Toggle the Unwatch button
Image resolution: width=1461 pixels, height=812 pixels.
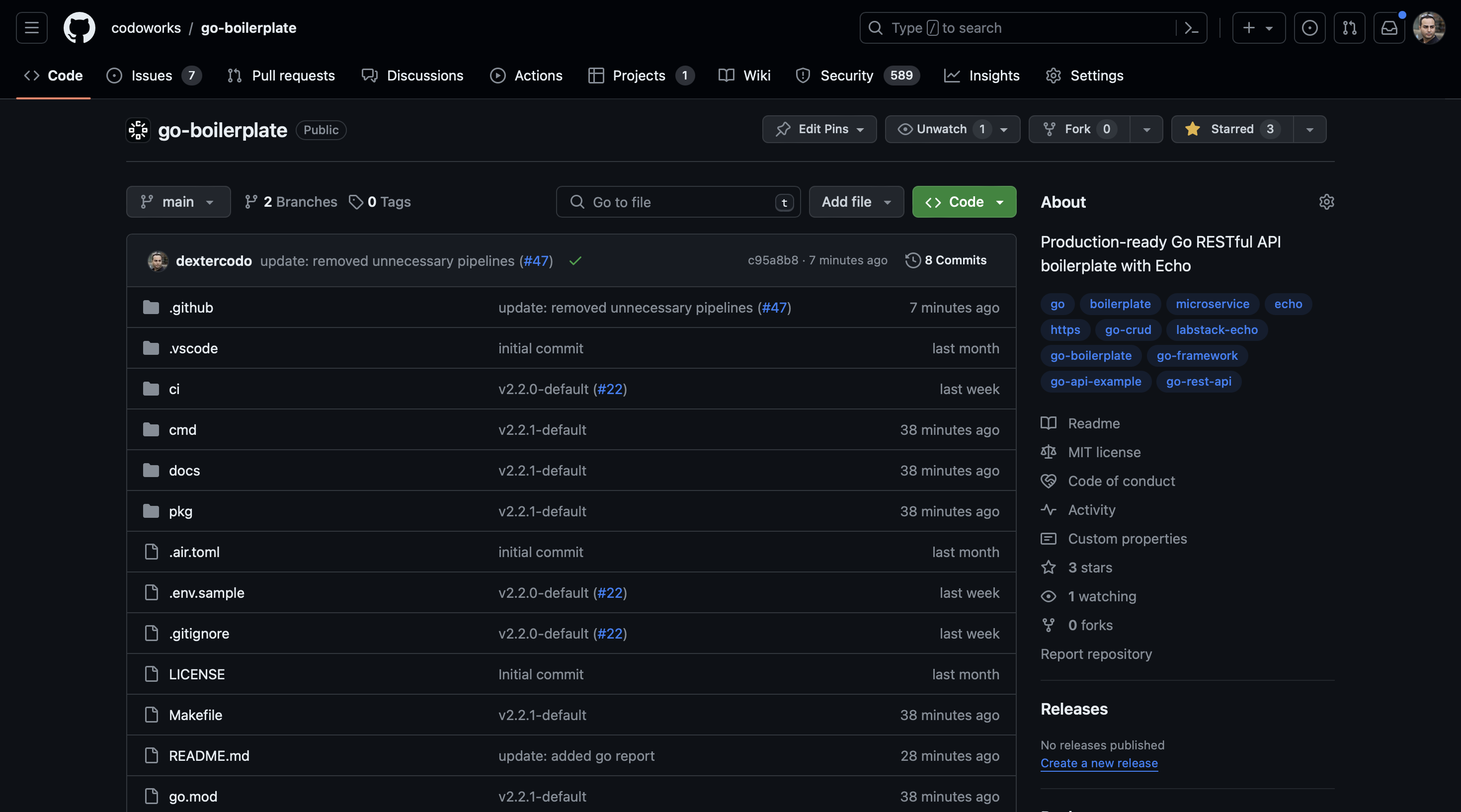pos(942,129)
